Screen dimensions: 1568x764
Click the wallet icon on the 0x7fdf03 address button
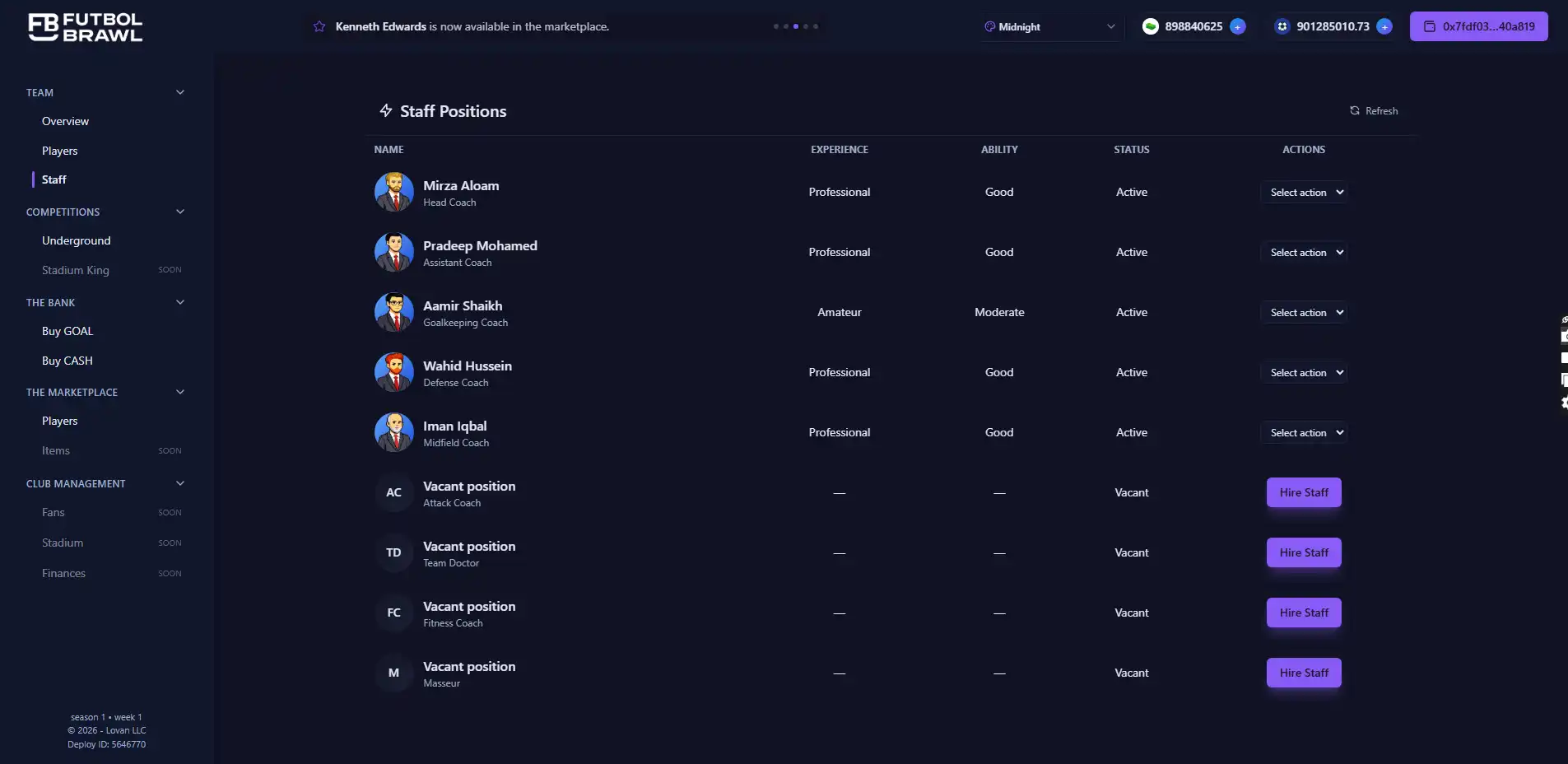(x=1430, y=26)
